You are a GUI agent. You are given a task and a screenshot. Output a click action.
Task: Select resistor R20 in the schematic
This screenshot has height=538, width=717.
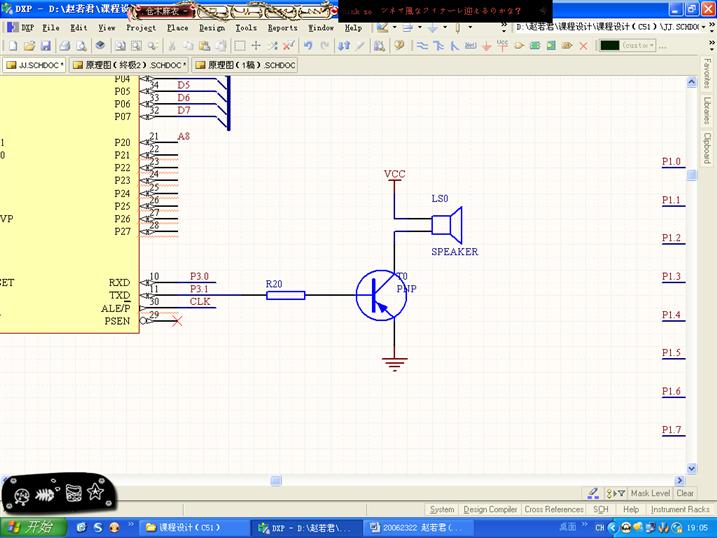click(285, 295)
